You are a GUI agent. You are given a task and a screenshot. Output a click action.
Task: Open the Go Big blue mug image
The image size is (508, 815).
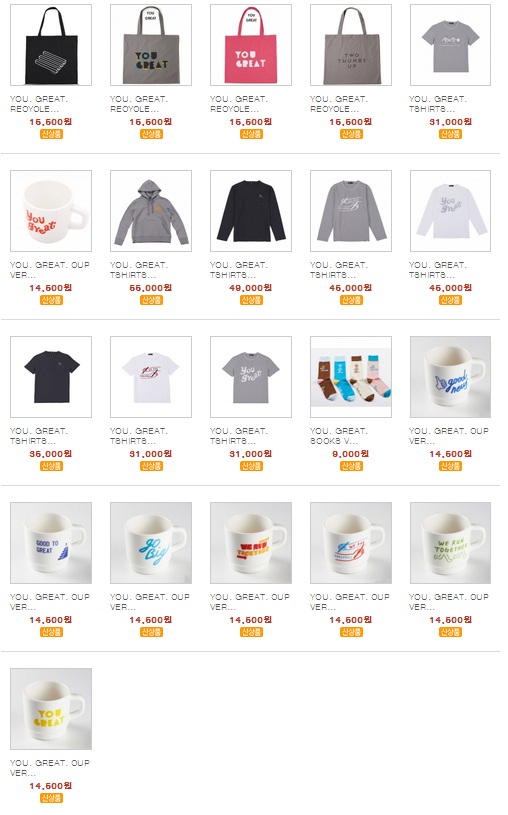[x=151, y=543]
